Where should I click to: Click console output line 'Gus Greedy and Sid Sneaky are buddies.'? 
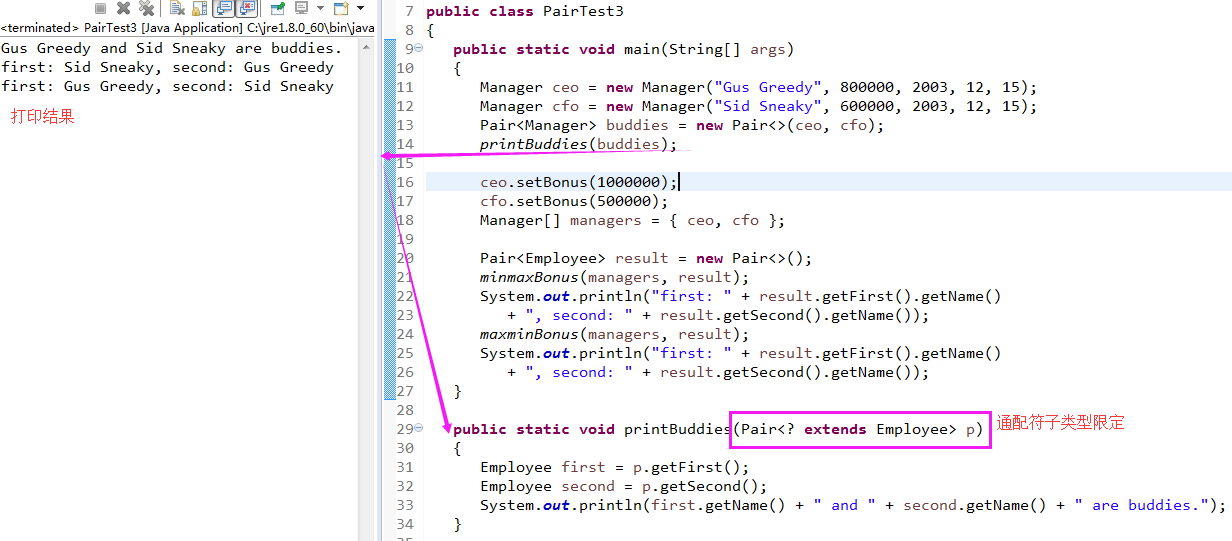pos(171,48)
